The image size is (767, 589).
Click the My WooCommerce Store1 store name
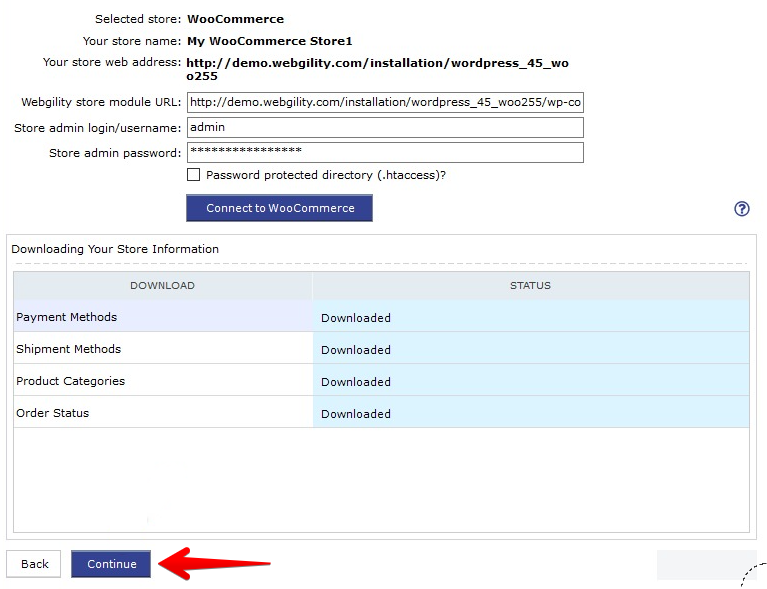270,41
